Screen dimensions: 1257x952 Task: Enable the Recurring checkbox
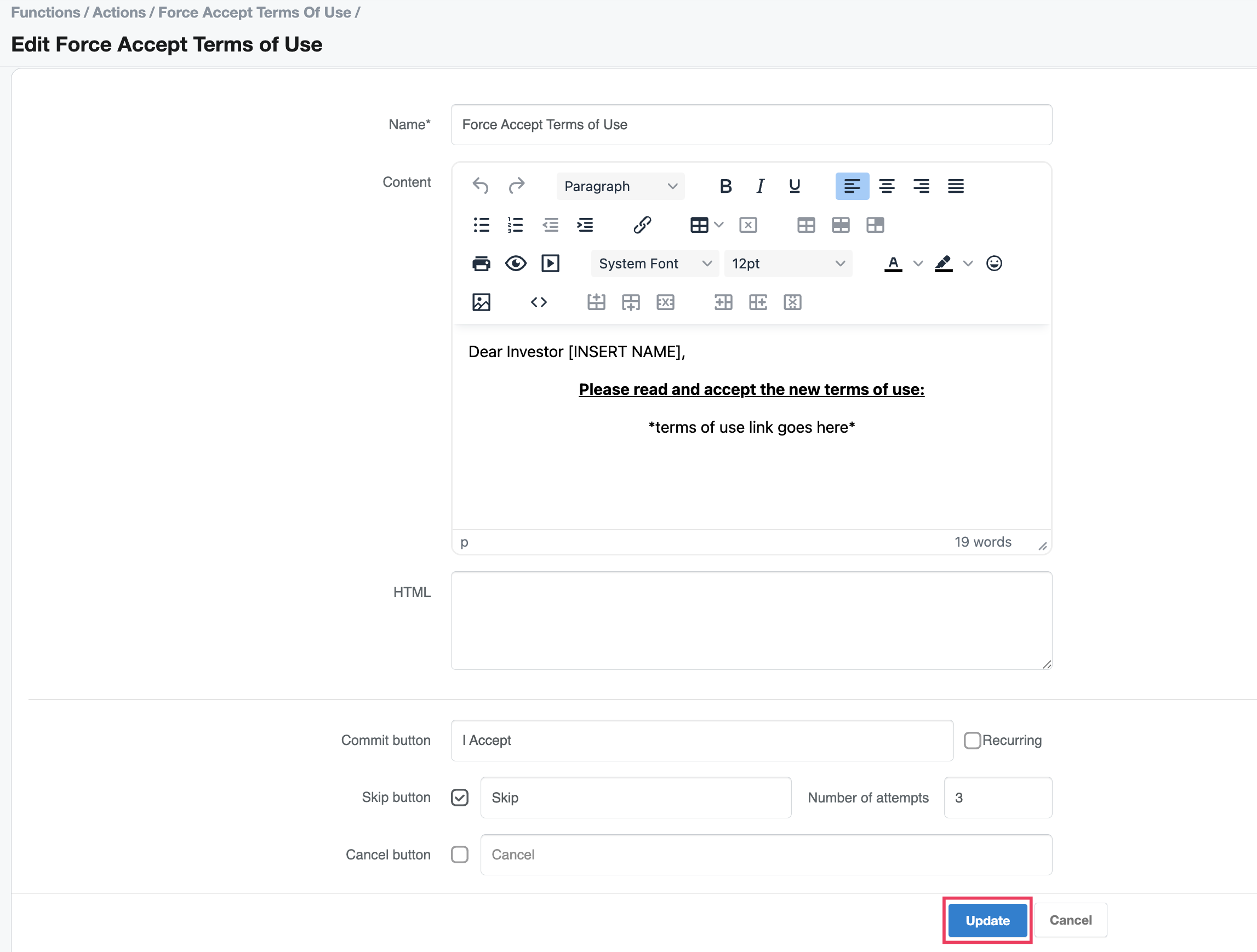[x=972, y=740]
